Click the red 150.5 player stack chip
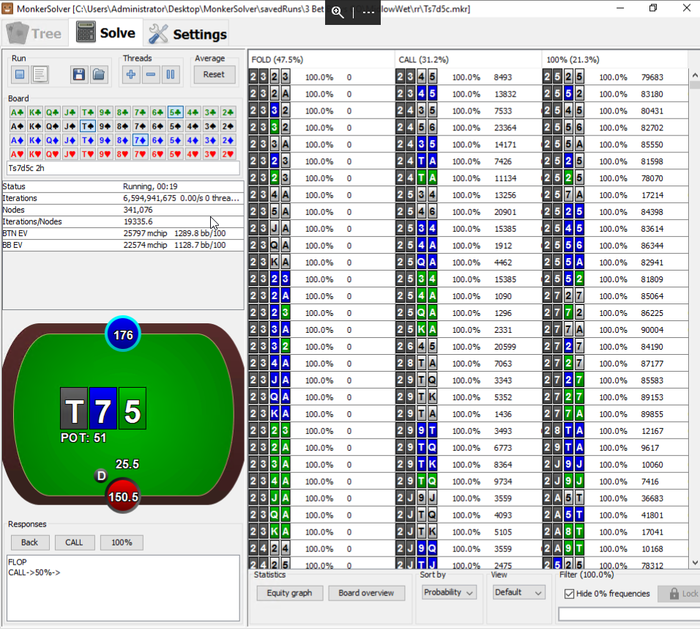Screen dimensions: 700x629 [x=123, y=496]
